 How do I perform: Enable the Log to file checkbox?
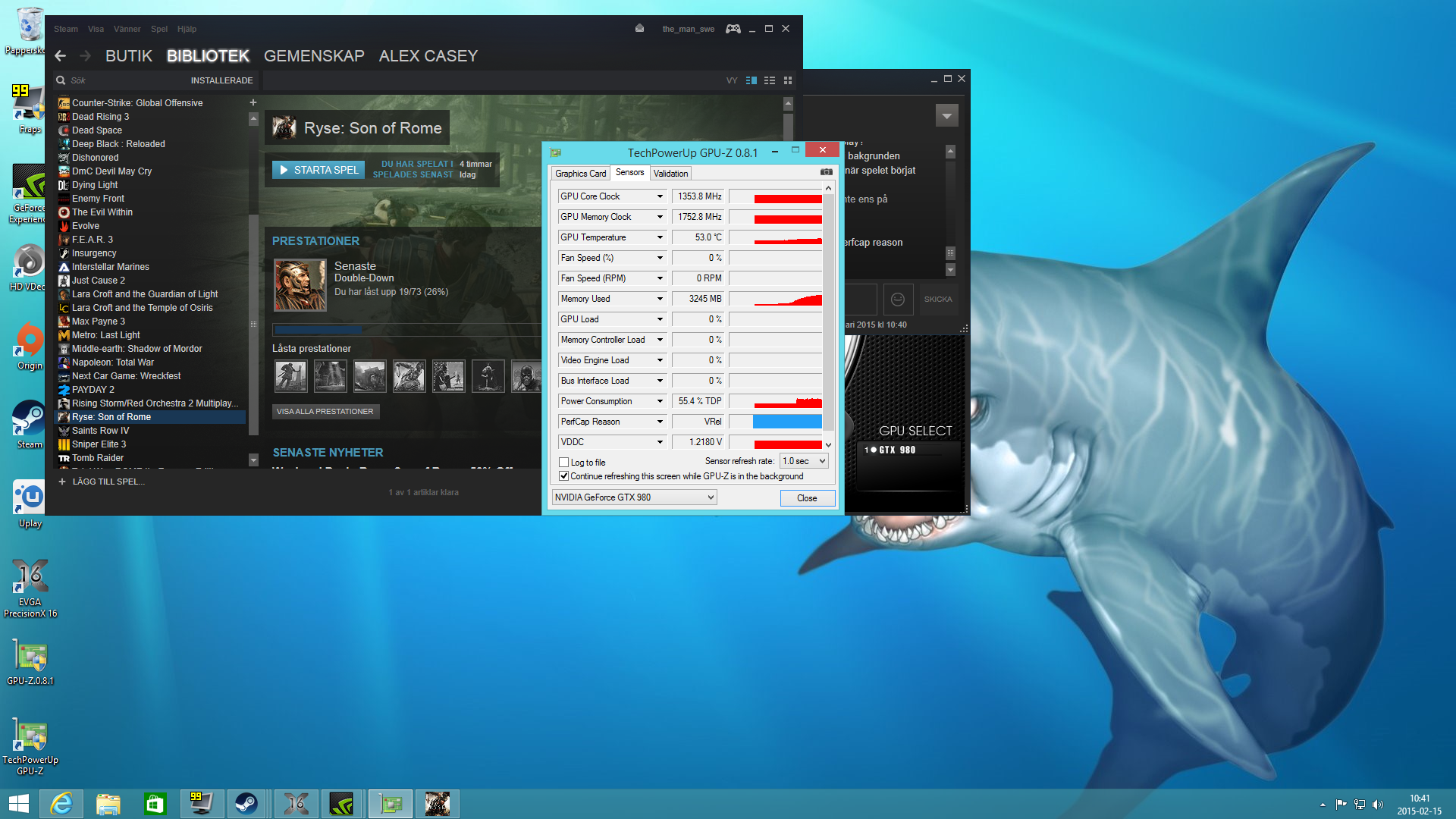[x=563, y=462]
